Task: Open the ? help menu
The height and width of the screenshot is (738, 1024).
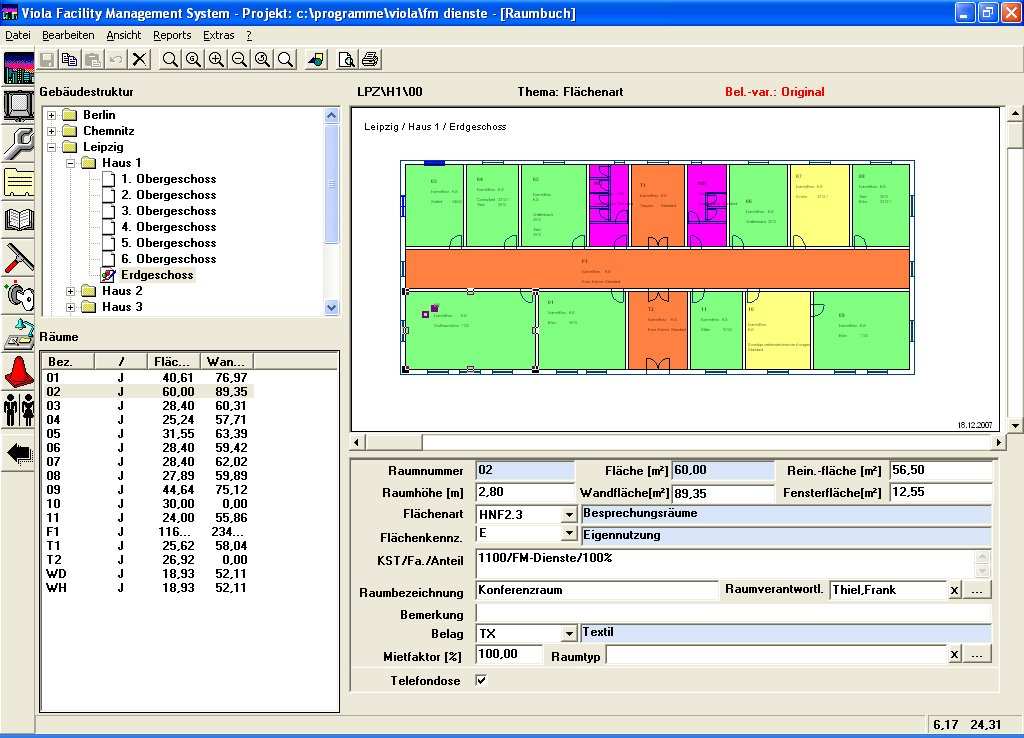Action: (249, 35)
